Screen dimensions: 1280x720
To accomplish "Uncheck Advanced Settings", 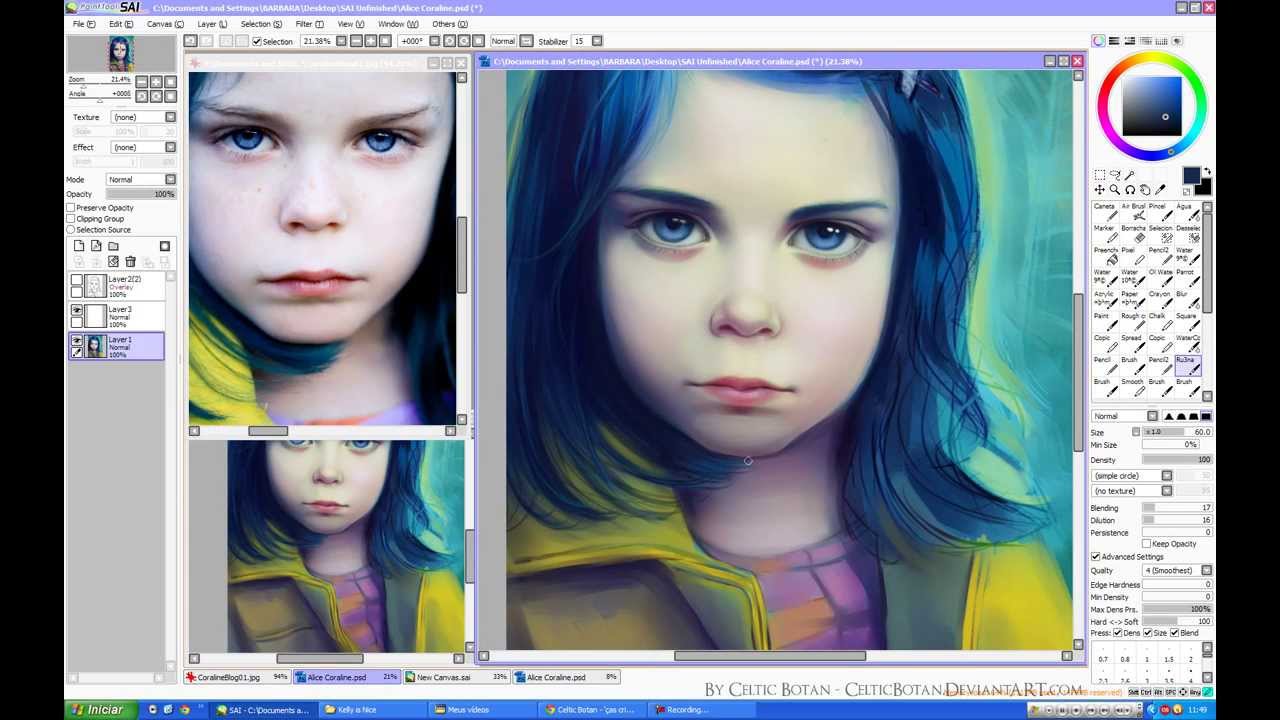I will coord(1095,557).
